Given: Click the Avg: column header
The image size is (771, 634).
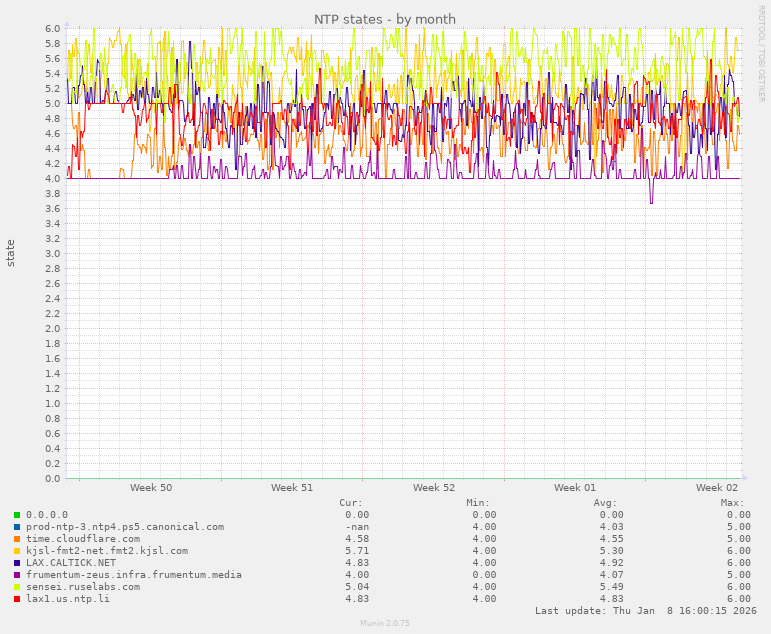Looking at the screenshot, I should point(605,503).
